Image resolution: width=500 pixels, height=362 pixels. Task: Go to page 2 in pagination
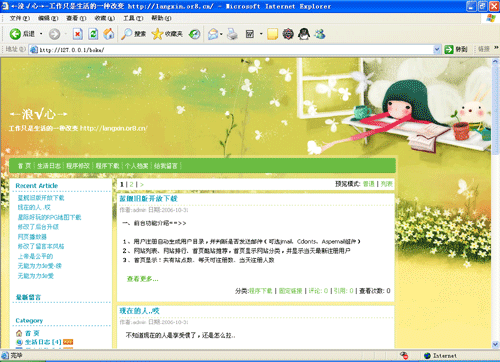click(132, 184)
